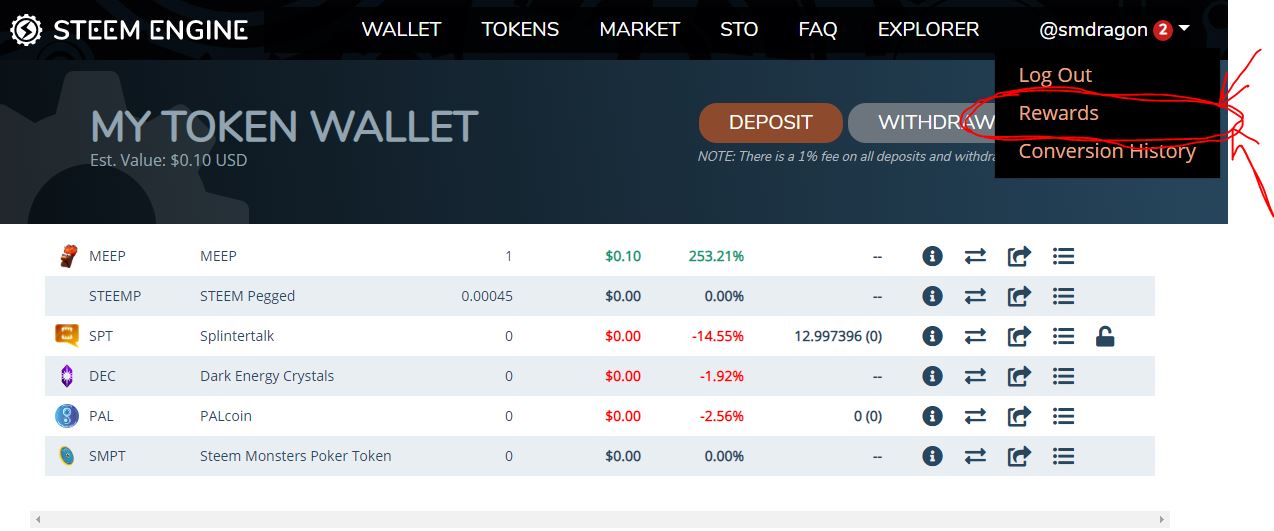Open market exchange for DEC
1274x531 pixels.
(975, 376)
